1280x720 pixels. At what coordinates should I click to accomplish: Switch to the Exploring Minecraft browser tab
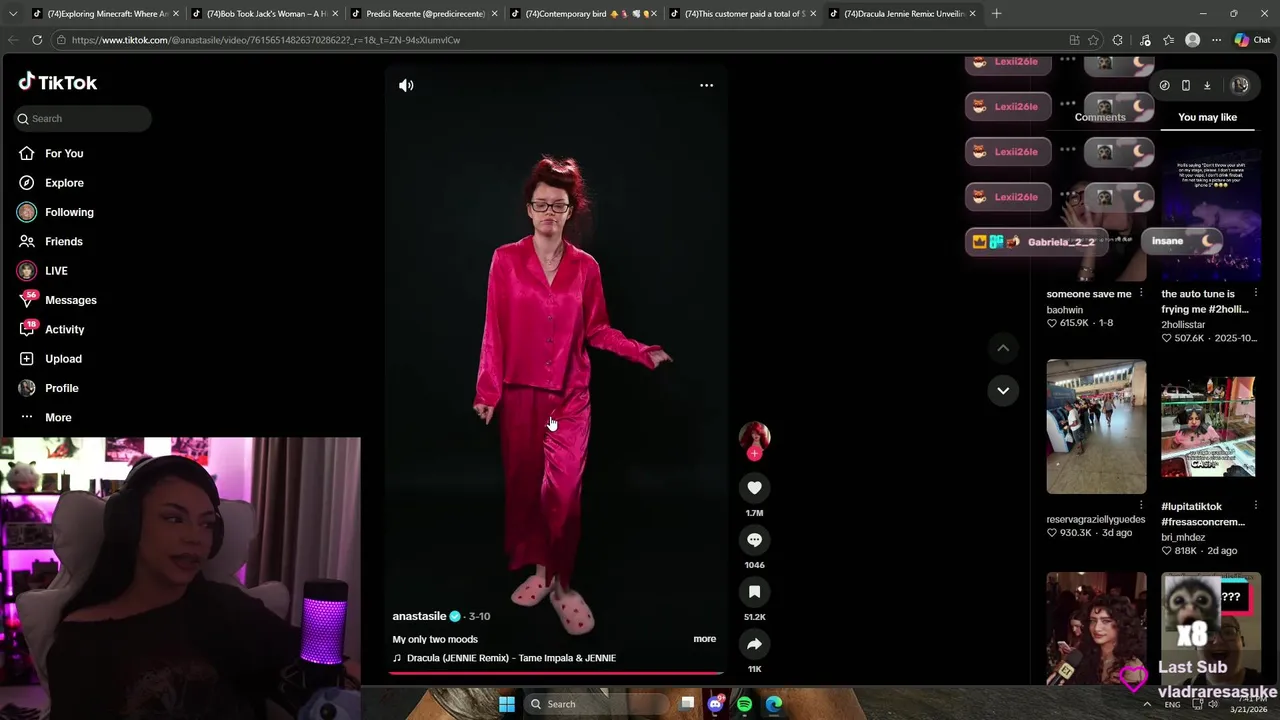tap(104, 14)
